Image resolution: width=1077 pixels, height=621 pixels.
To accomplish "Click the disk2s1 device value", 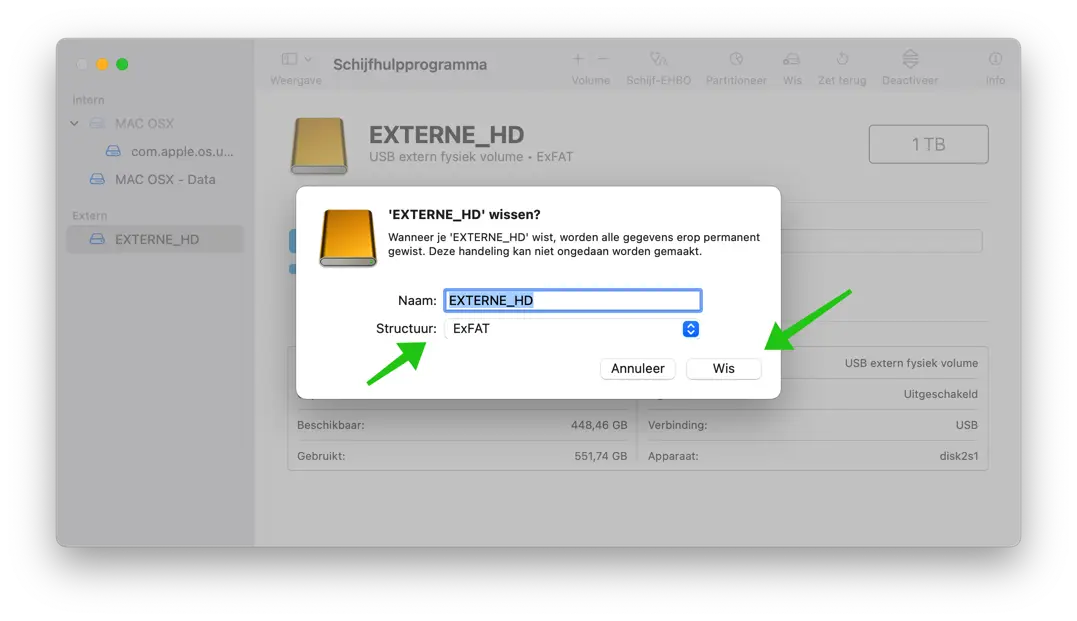I will (959, 456).
